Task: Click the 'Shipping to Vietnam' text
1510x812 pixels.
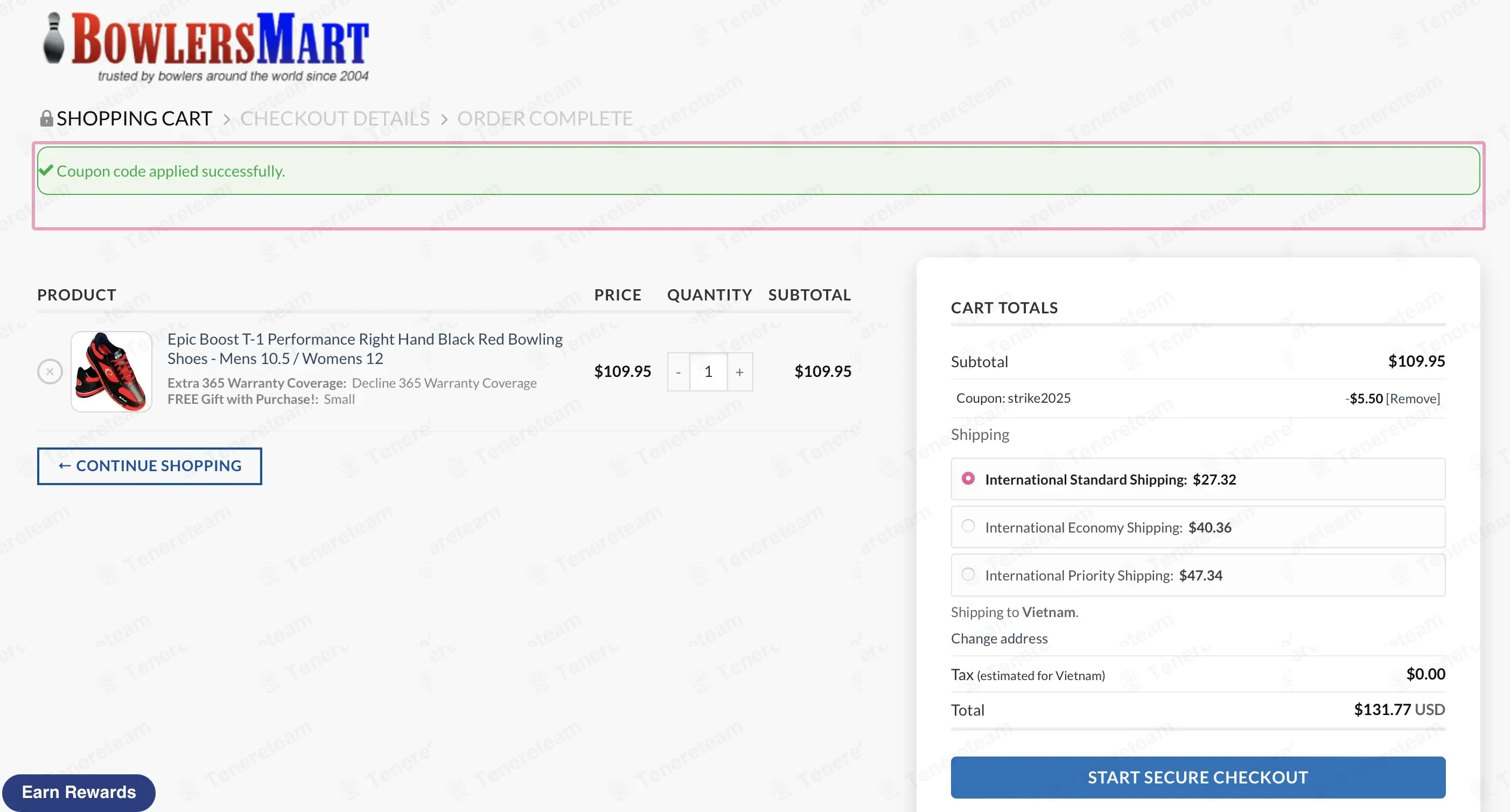Action: coord(1014,612)
